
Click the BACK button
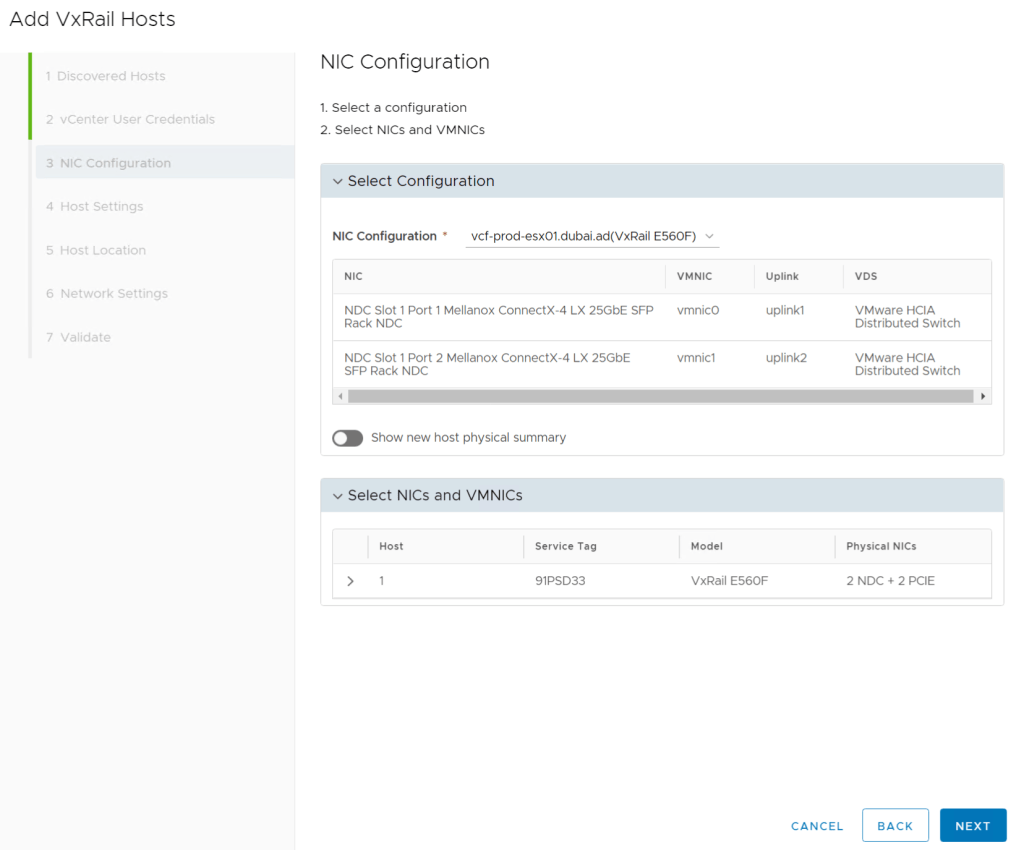click(894, 826)
